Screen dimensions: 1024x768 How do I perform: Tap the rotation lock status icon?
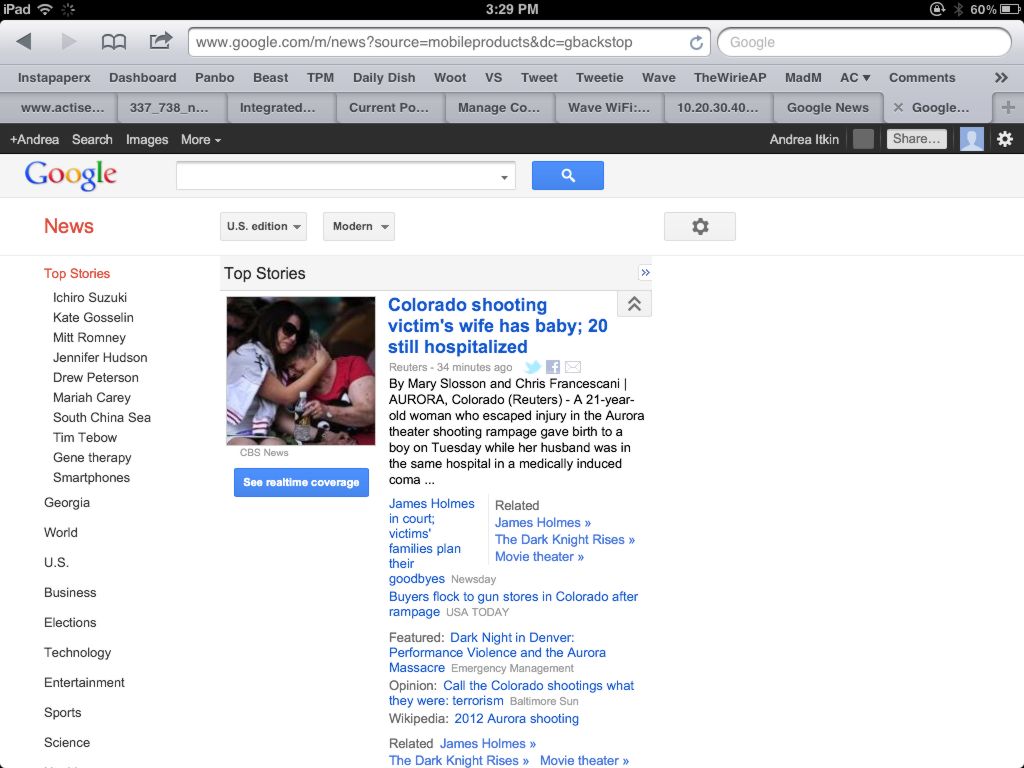point(937,9)
